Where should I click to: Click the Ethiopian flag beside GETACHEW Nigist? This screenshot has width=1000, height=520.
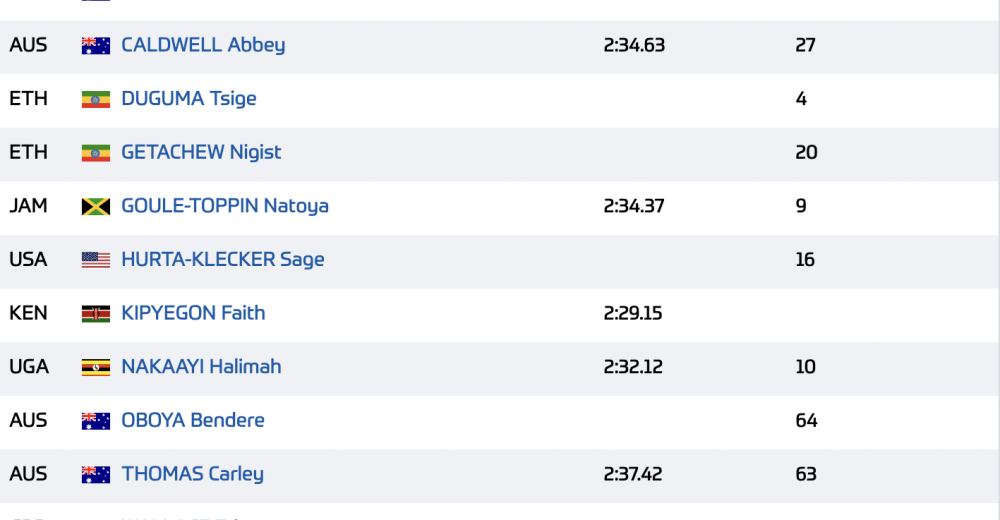coord(96,153)
